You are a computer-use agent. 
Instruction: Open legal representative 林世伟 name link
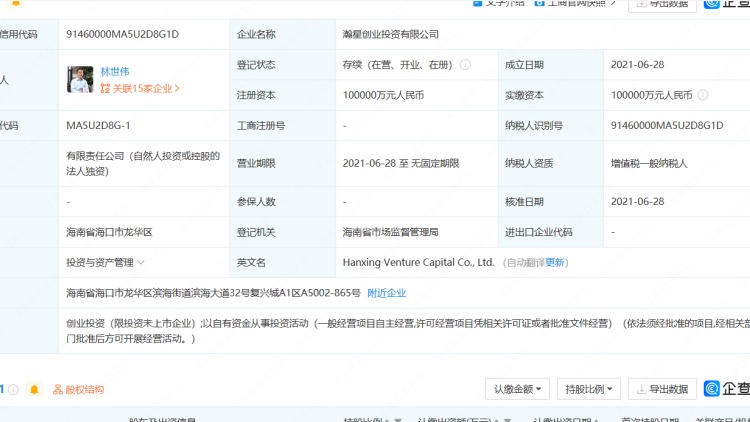coord(115,72)
